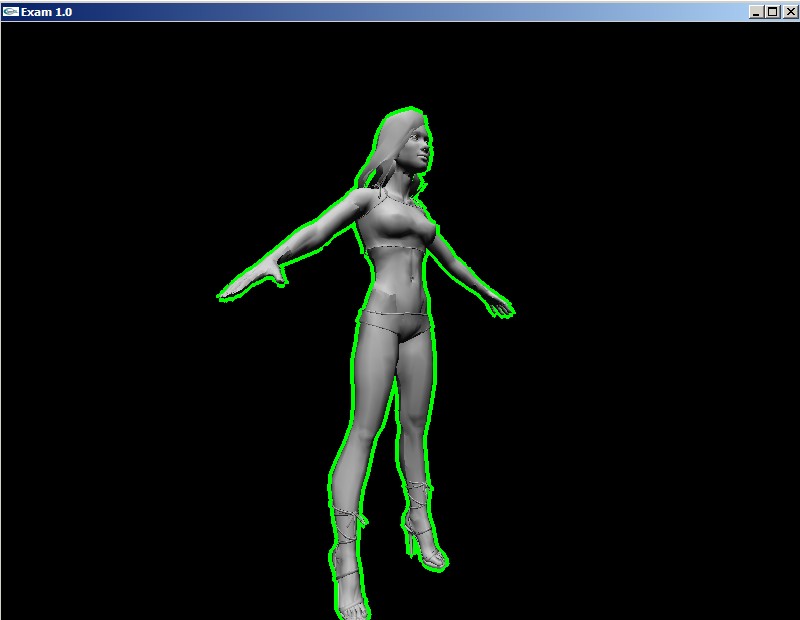The width and height of the screenshot is (800, 620).
Task: Minimize the Exam 1.0 window
Action: click(x=757, y=12)
